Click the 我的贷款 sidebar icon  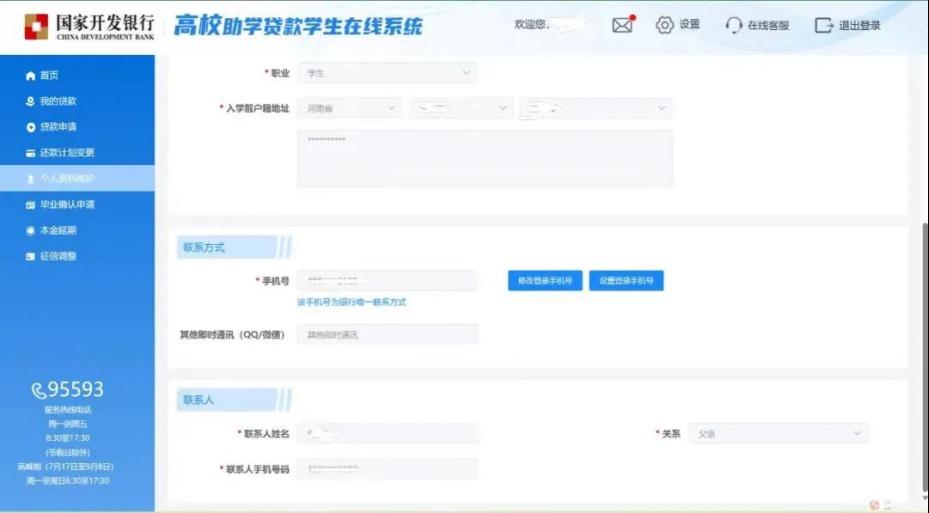tap(31, 102)
